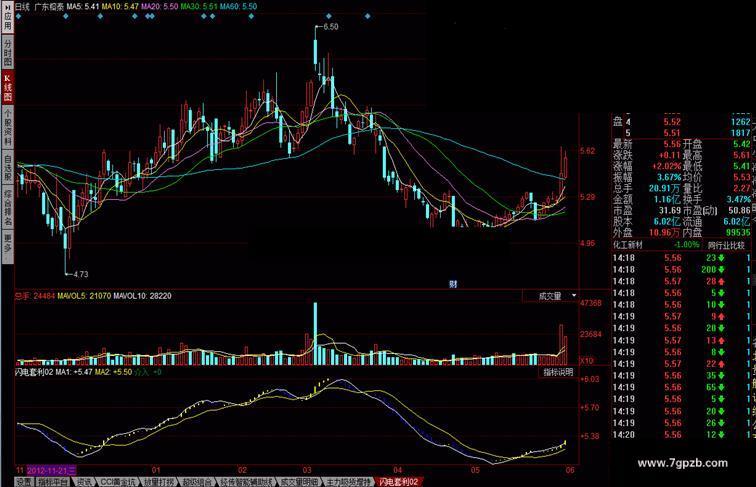The image size is (756, 487).
Task: Click MAVOL10: 28220 volume label
Action: (142, 296)
